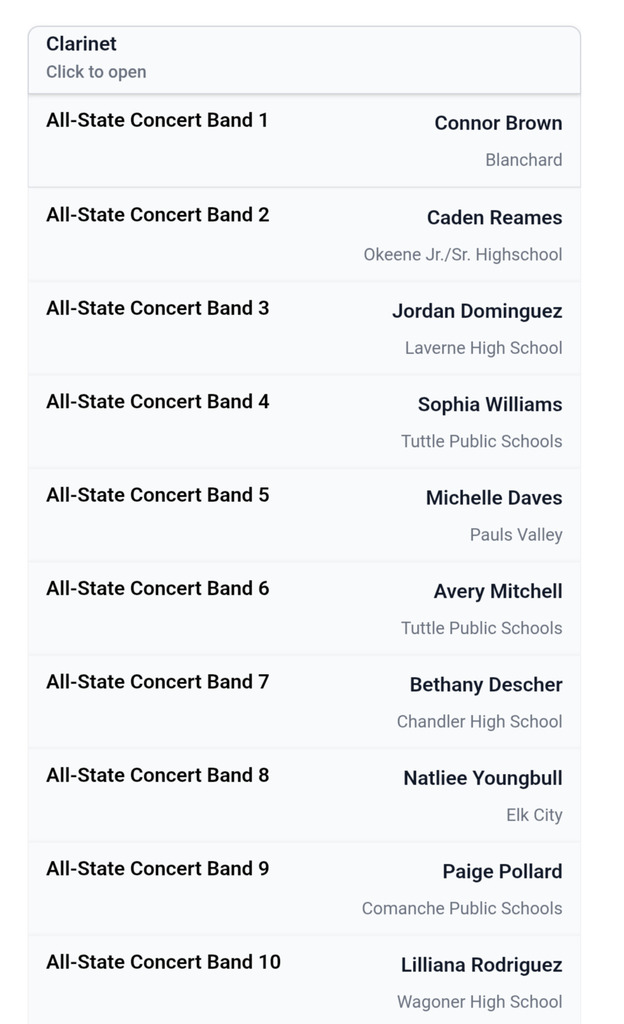Image resolution: width=624 pixels, height=1024 pixels.
Task: Open the All-State Concert Band 3 entry
Action: point(156,307)
